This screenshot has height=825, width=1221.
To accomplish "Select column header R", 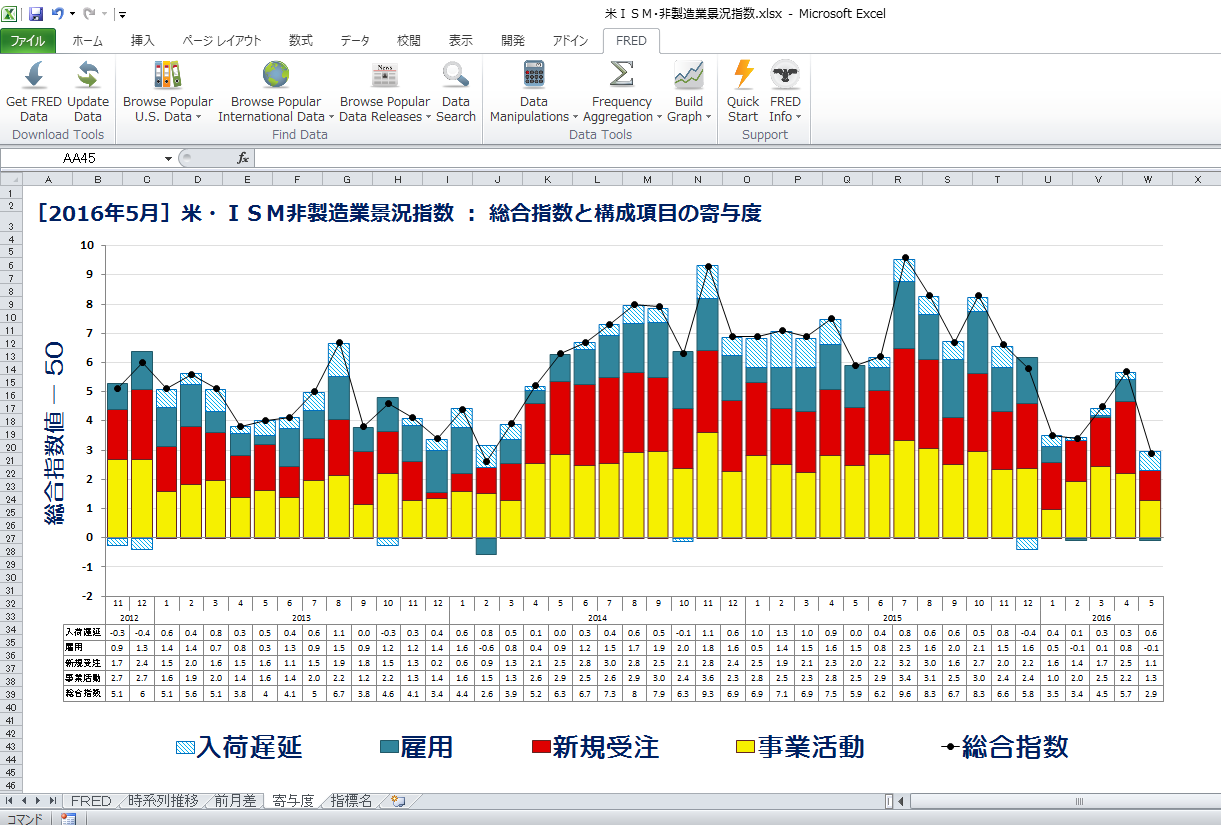I will pyautogui.click(x=897, y=179).
